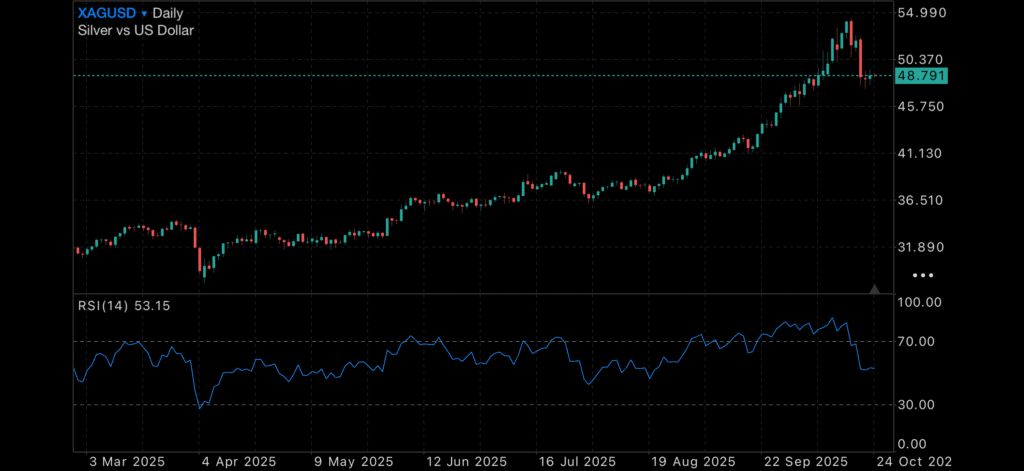Select the RSI(14) indicator label
Image resolution: width=1024 pixels, height=471 pixels.
tap(104, 305)
